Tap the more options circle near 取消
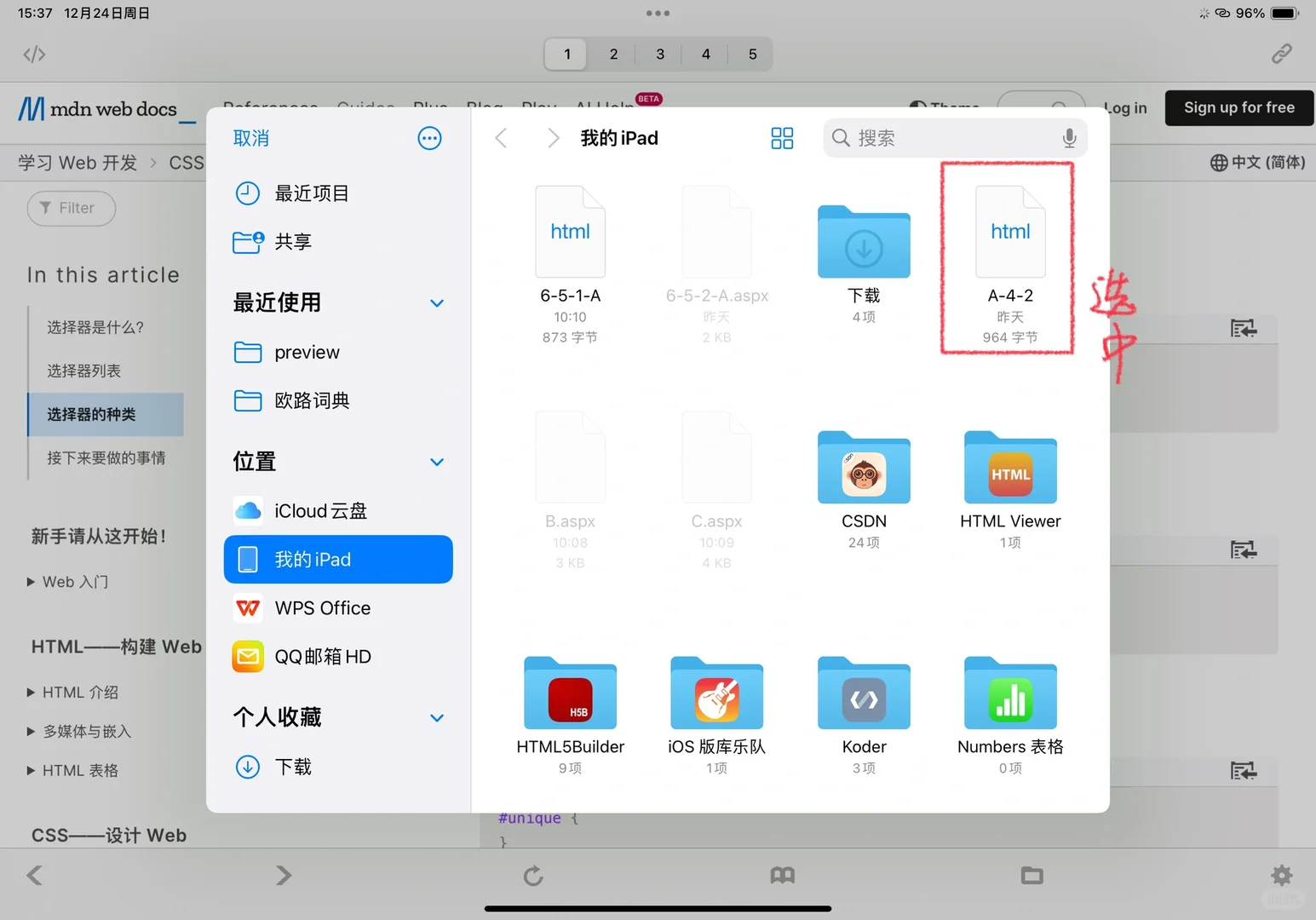 (x=429, y=137)
